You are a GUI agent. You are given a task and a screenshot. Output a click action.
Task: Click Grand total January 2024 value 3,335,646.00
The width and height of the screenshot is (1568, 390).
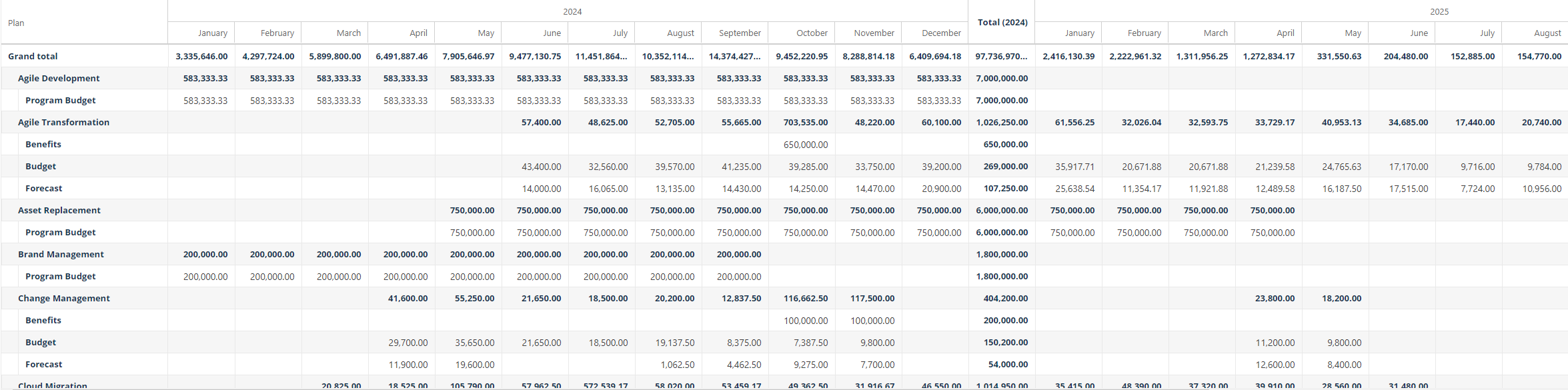coord(202,56)
